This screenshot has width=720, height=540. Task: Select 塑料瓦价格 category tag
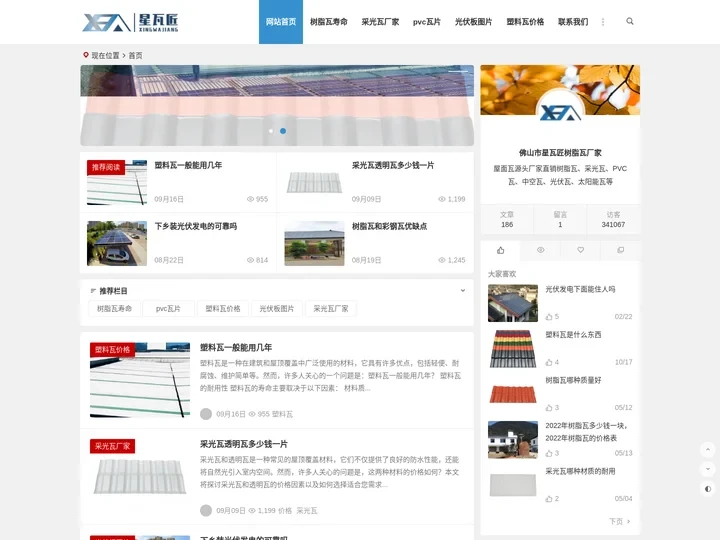point(223,309)
